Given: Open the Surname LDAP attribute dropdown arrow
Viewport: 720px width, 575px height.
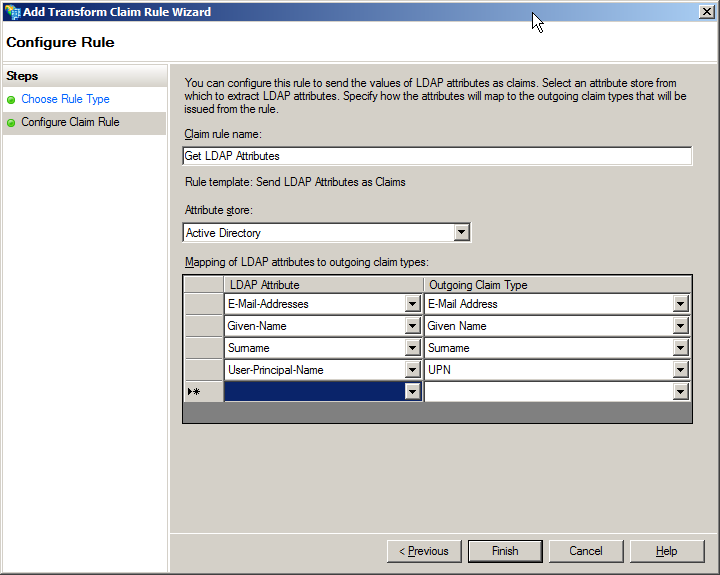Looking at the screenshot, I should point(412,348).
